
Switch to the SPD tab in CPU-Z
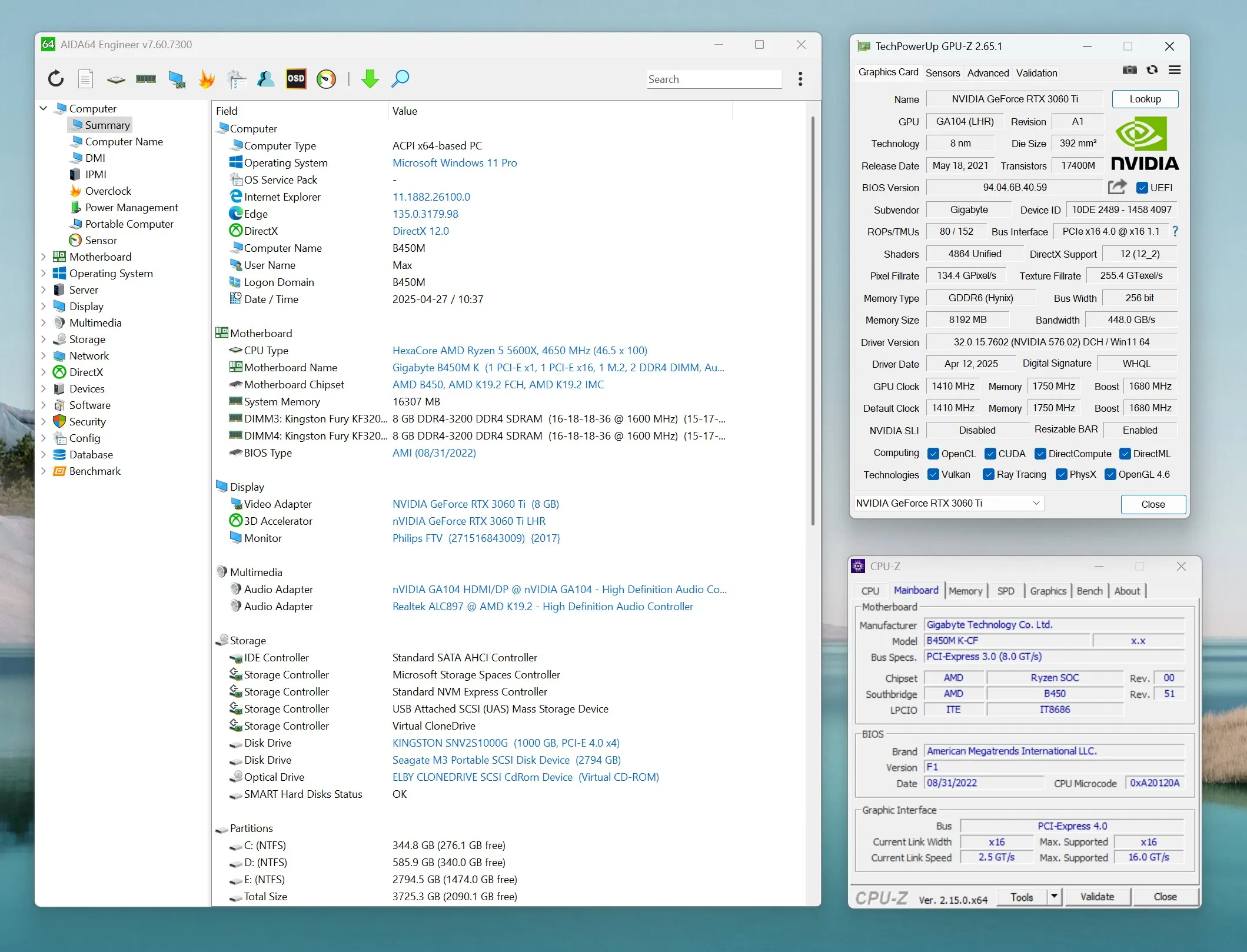tap(1006, 591)
